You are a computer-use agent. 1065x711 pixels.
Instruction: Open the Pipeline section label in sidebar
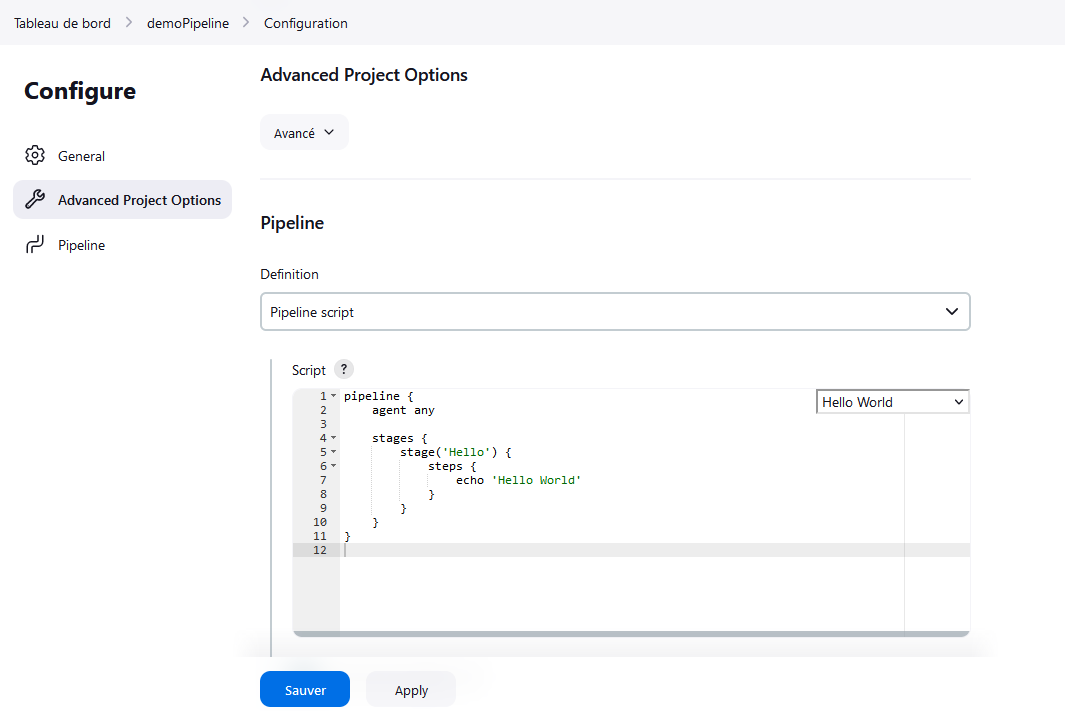(82, 245)
